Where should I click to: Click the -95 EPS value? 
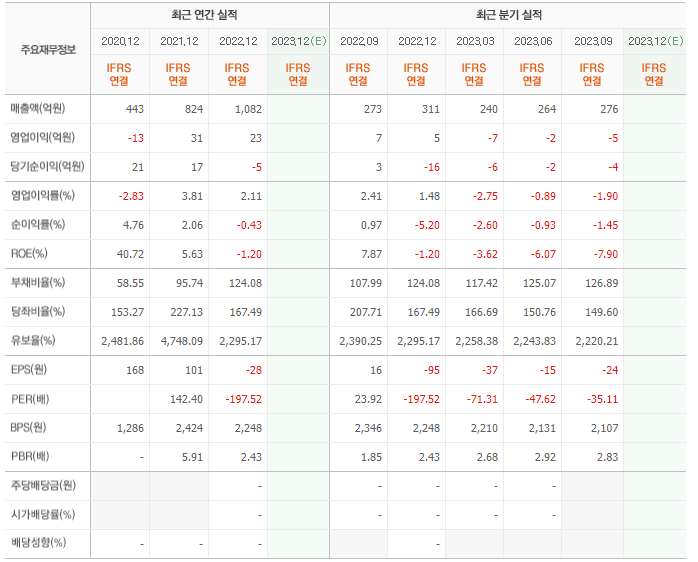[432, 371]
